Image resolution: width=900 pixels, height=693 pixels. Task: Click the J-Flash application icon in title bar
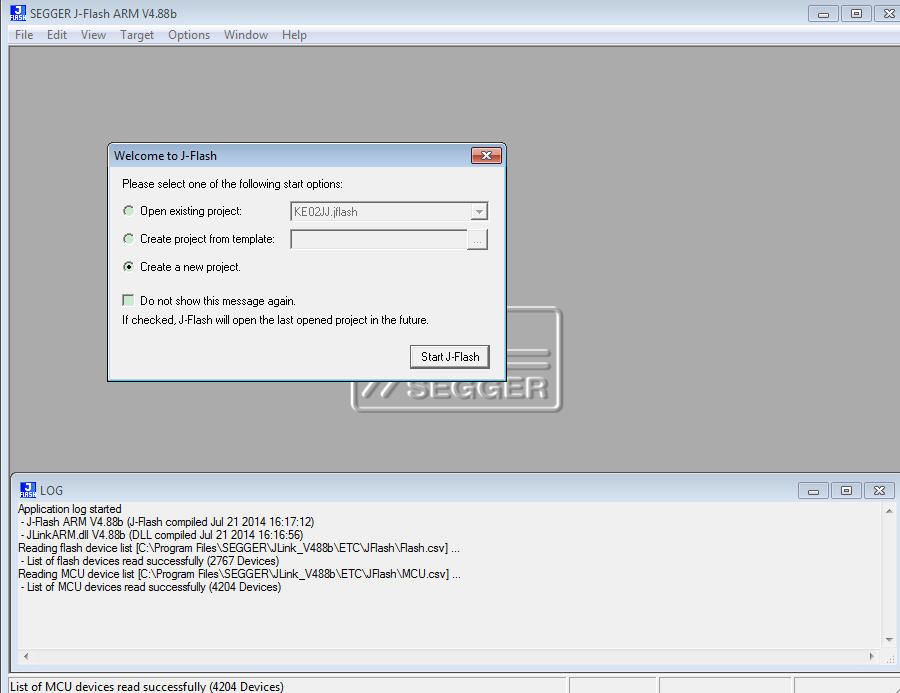coord(18,13)
